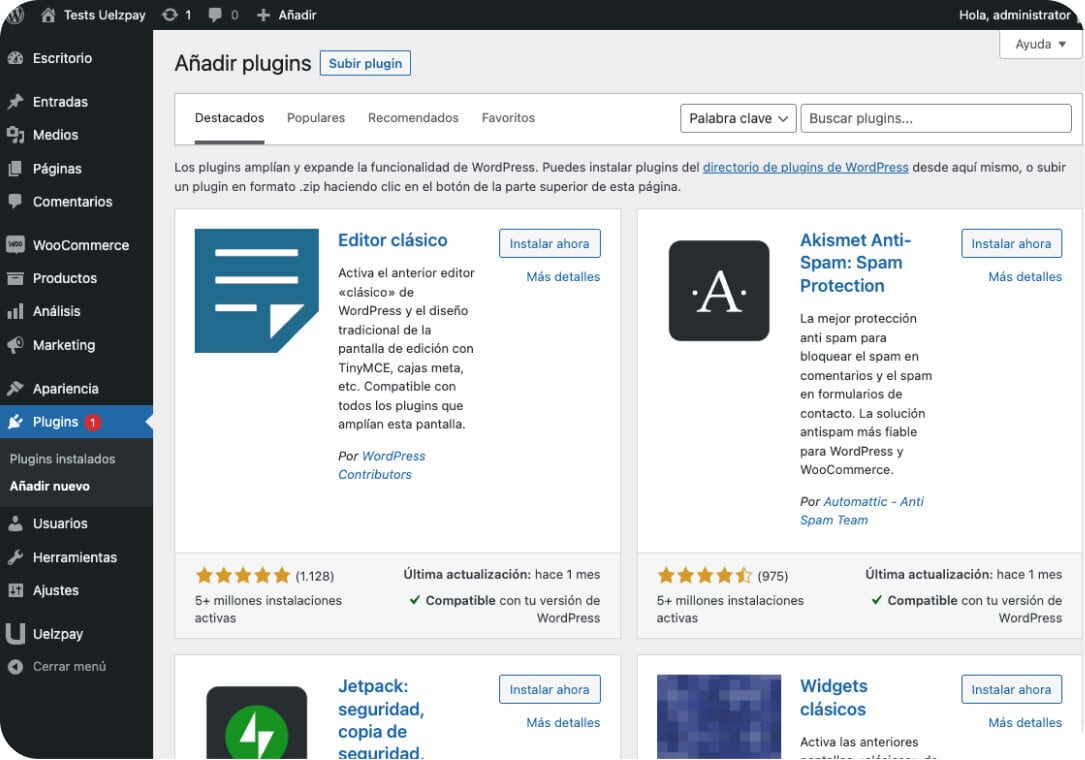Open Más detalles for Akismet
1085x760 pixels.
[x=1025, y=277]
